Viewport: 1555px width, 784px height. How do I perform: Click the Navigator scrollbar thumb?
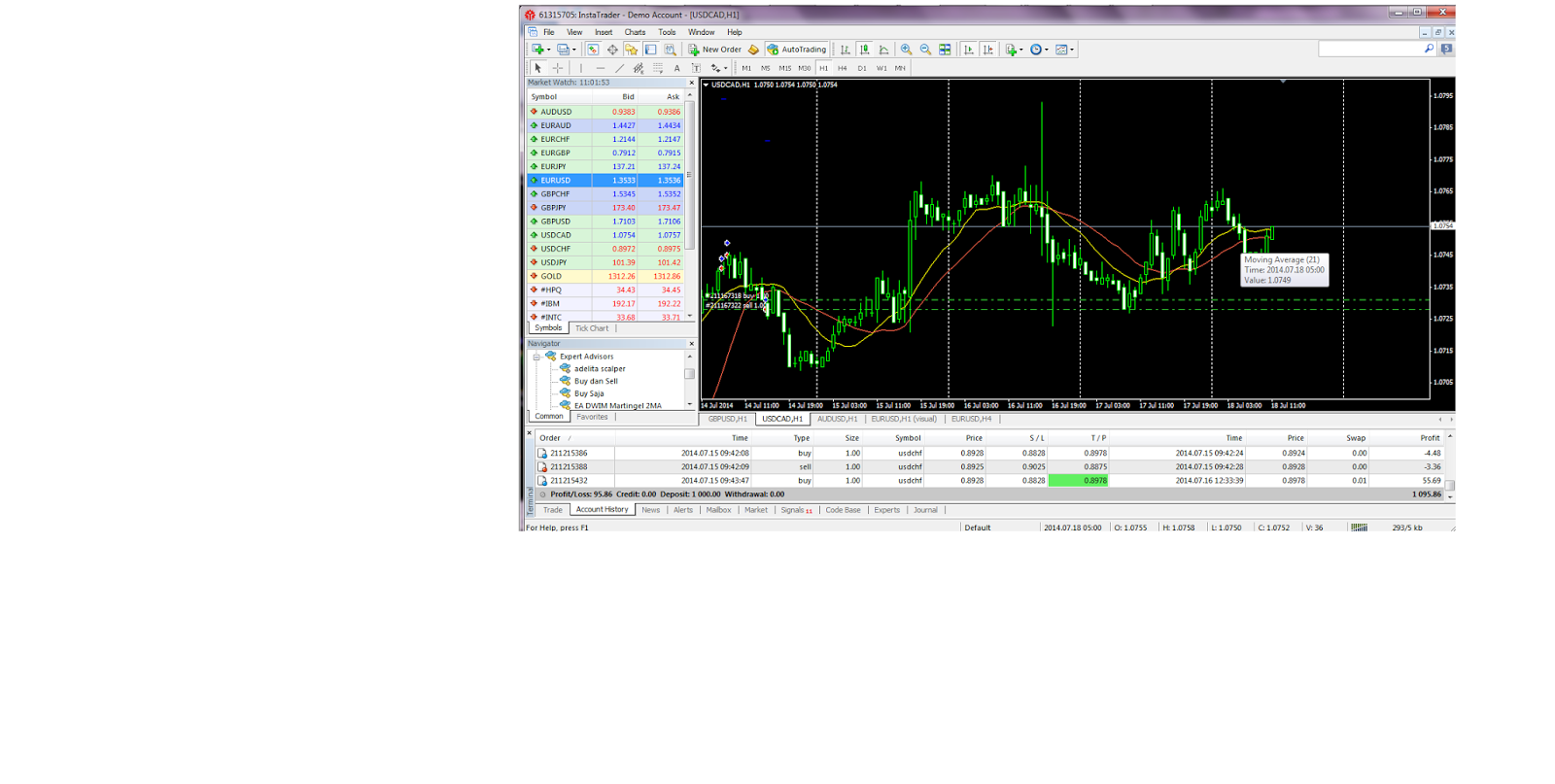[690, 374]
